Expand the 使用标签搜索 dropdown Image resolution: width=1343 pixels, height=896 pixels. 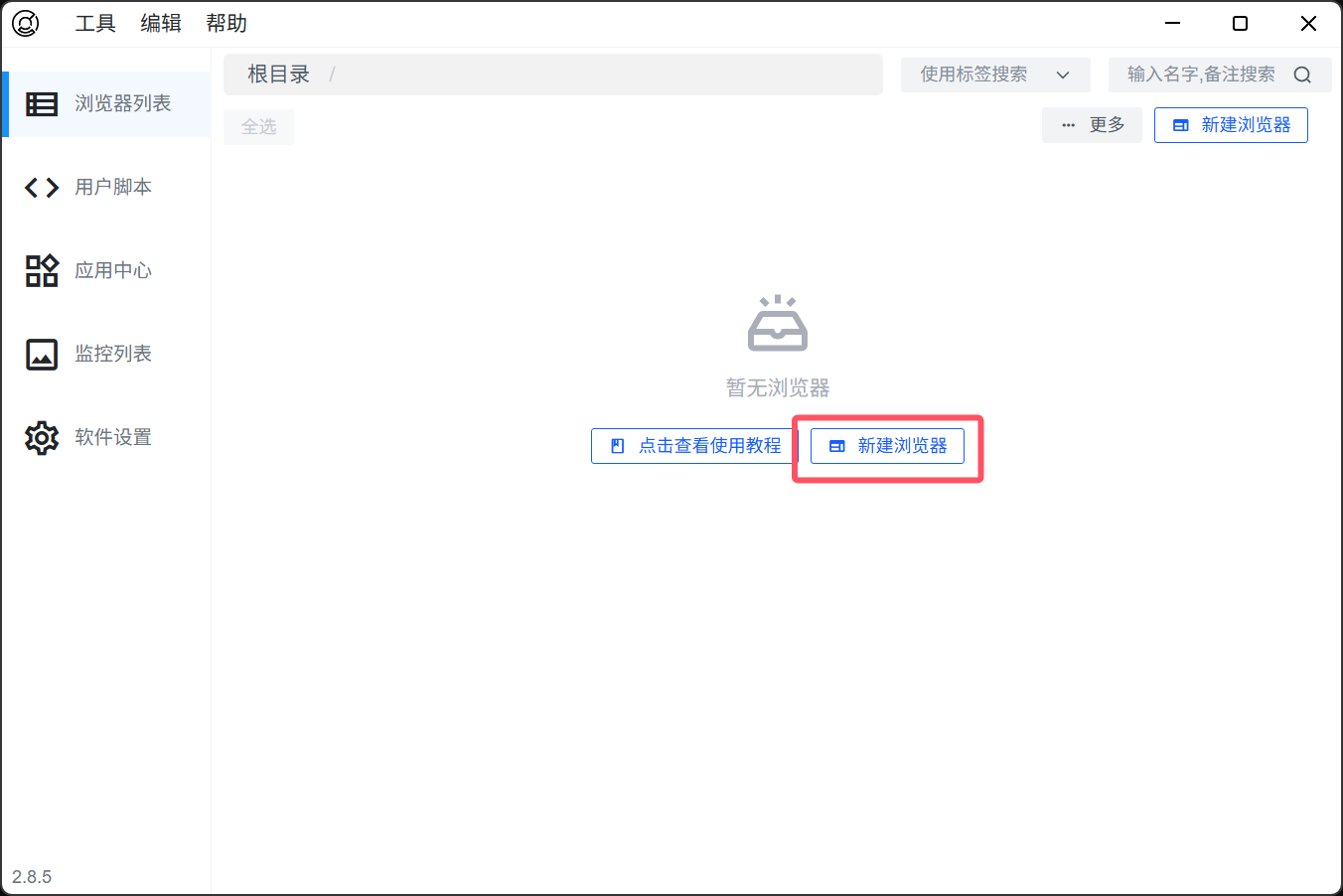coord(995,75)
